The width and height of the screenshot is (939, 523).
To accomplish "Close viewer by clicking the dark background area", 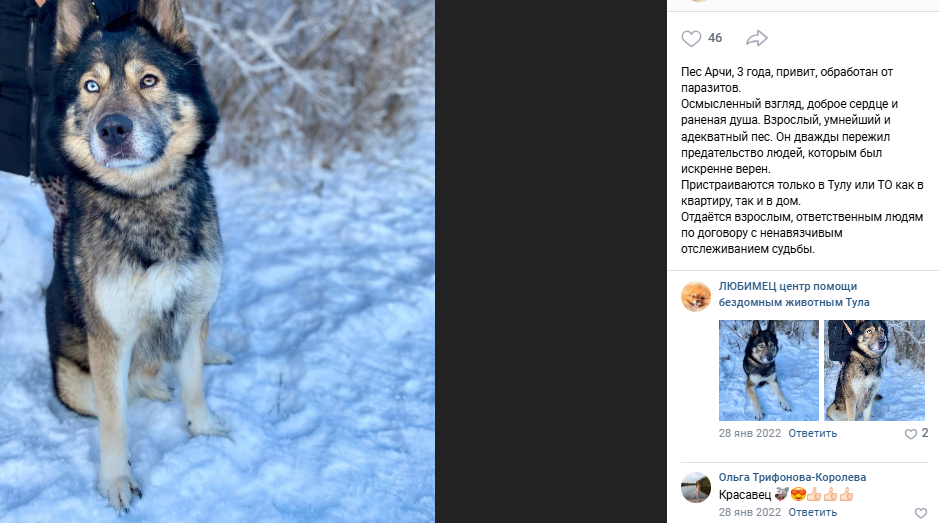I will click(550, 261).
